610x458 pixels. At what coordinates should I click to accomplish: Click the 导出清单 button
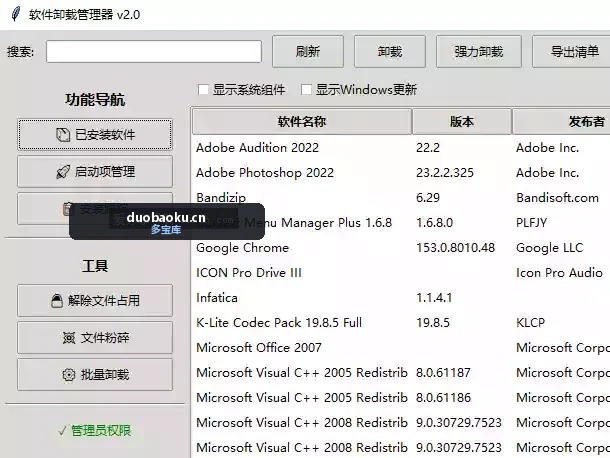click(571, 51)
